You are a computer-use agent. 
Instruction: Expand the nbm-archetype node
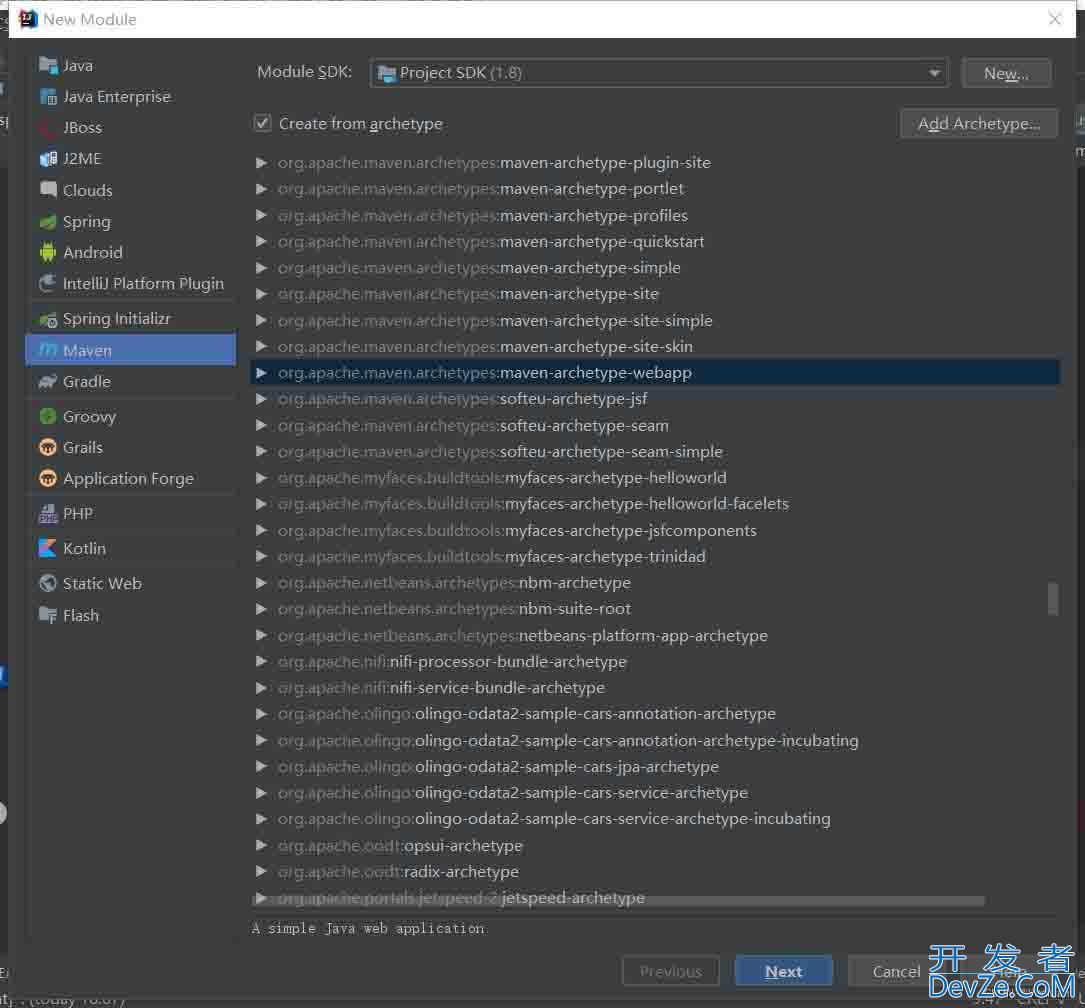point(262,583)
